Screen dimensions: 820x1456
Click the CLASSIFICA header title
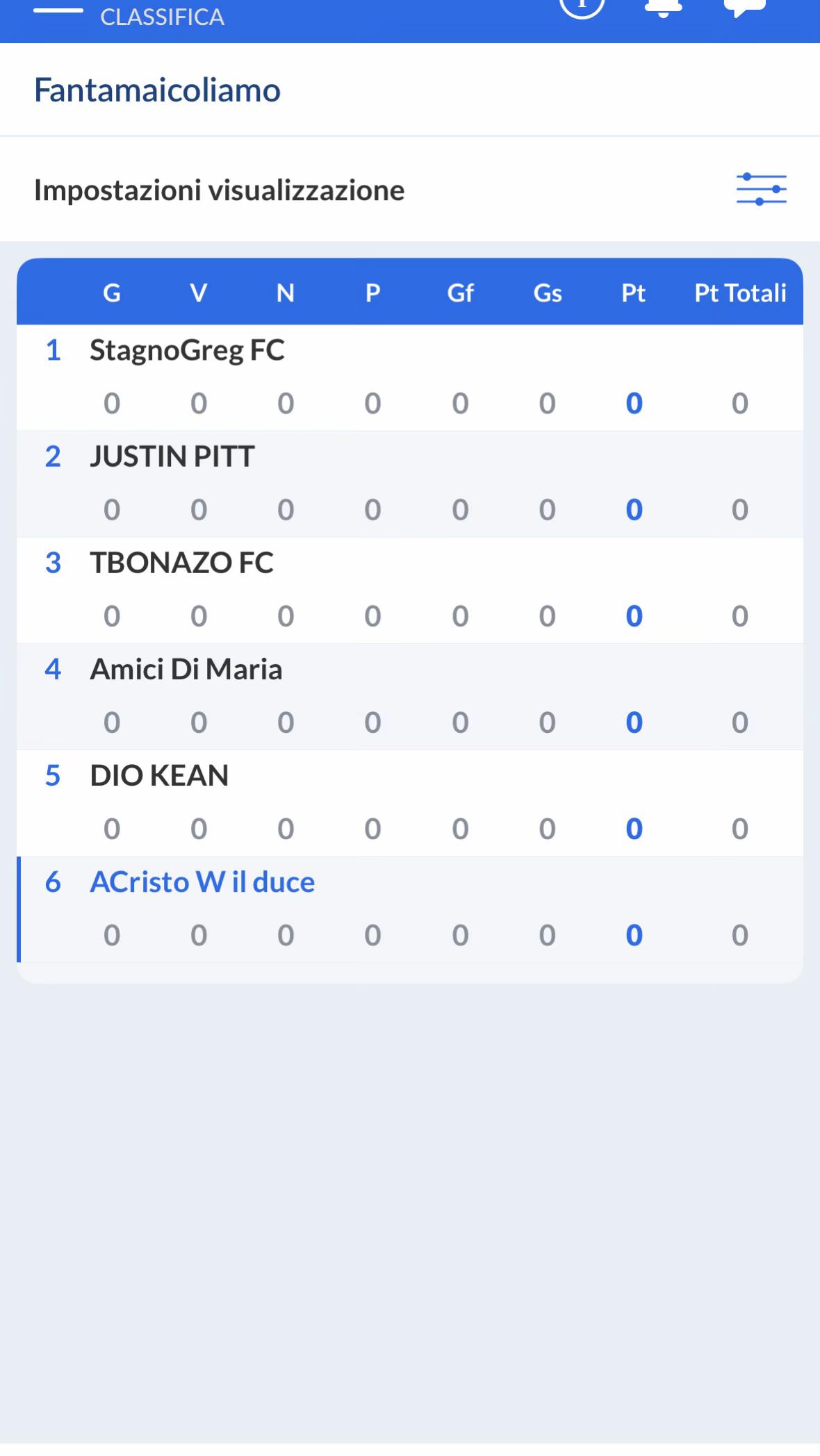click(162, 17)
